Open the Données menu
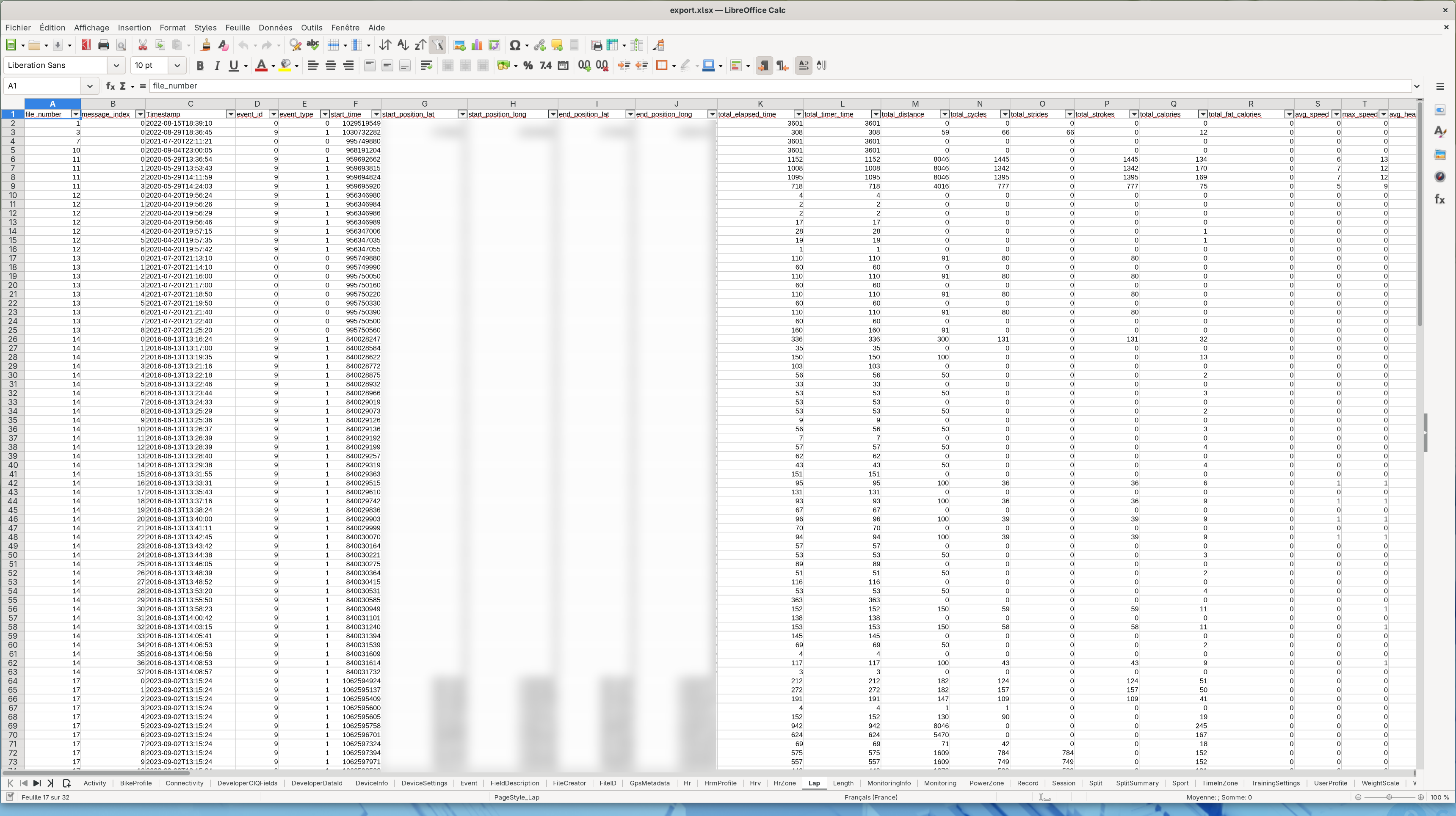 pyautogui.click(x=275, y=28)
